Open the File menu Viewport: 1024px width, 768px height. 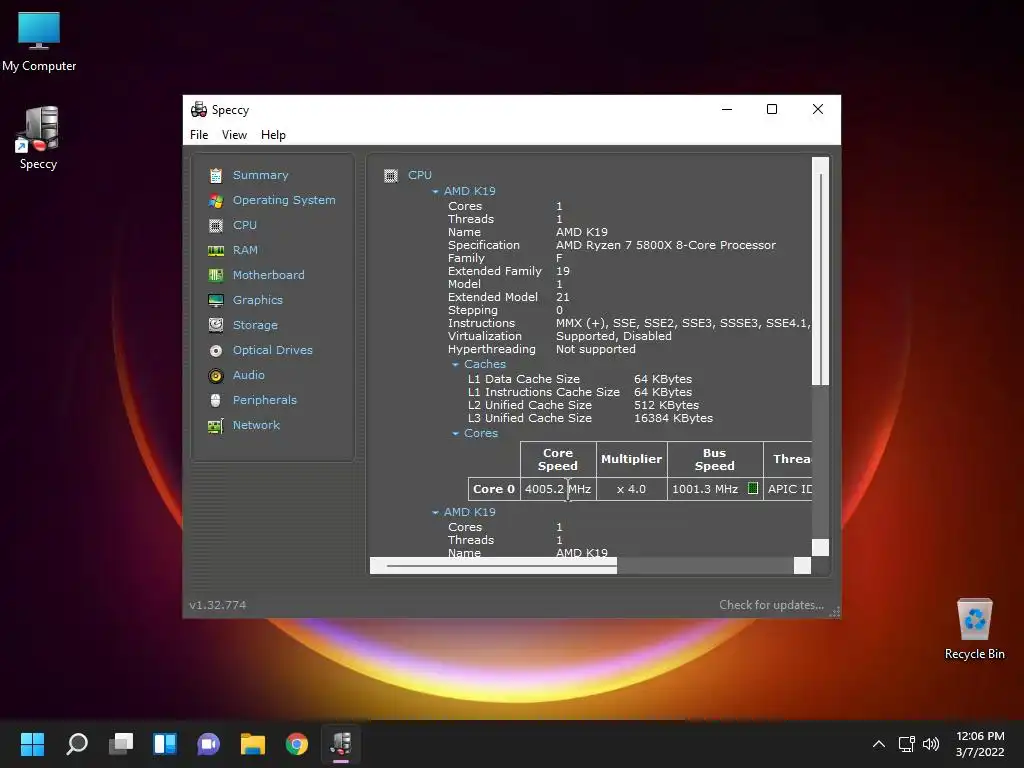(199, 135)
